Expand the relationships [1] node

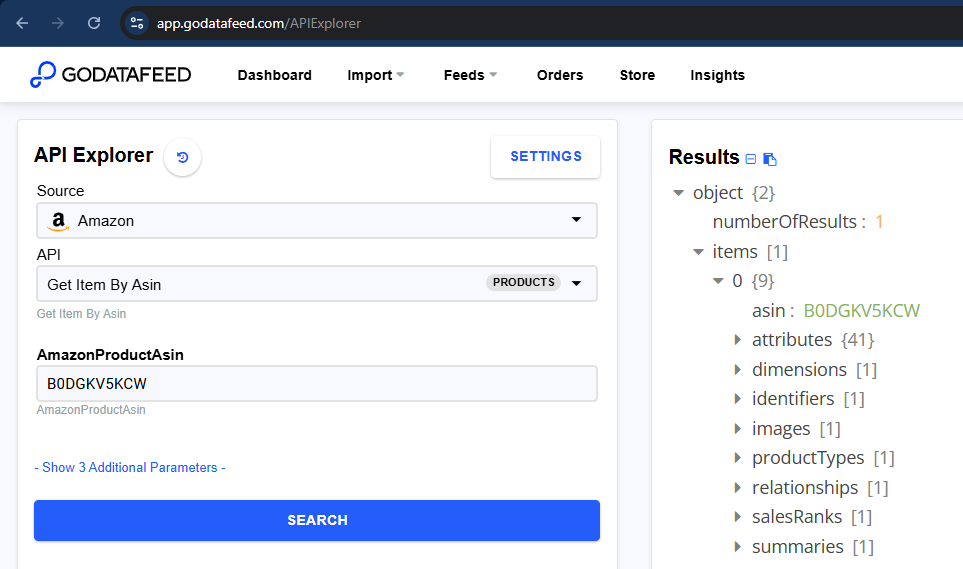tap(738, 487)
